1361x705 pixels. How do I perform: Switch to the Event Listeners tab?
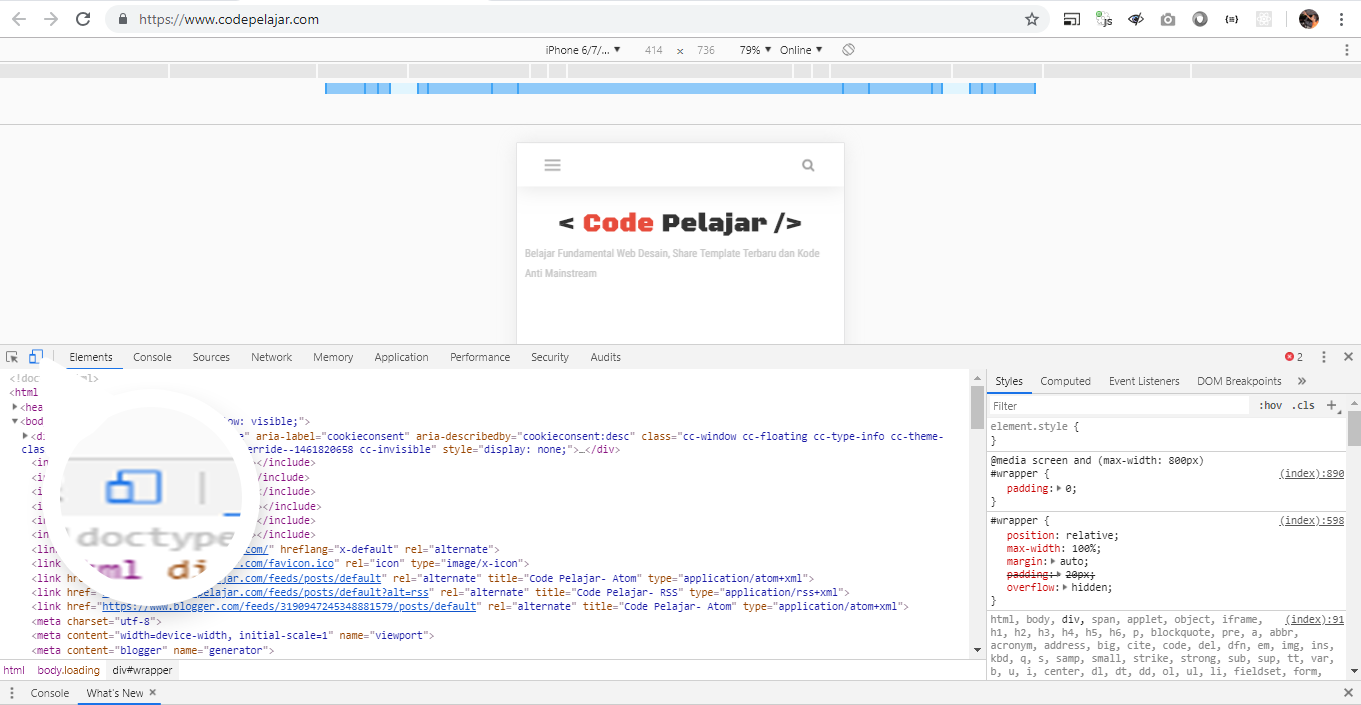click(1144, 381)
